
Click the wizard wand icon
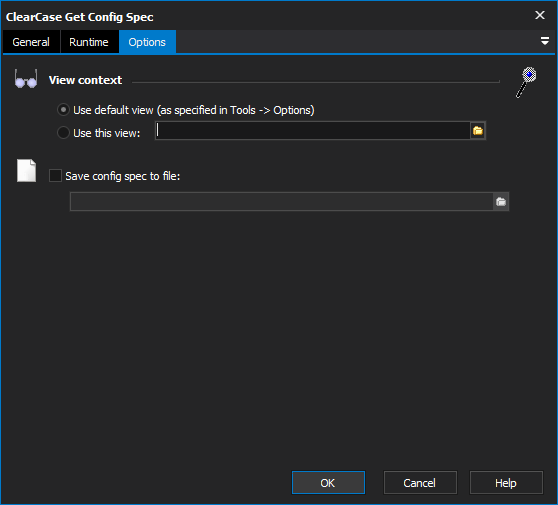[526, 82]
